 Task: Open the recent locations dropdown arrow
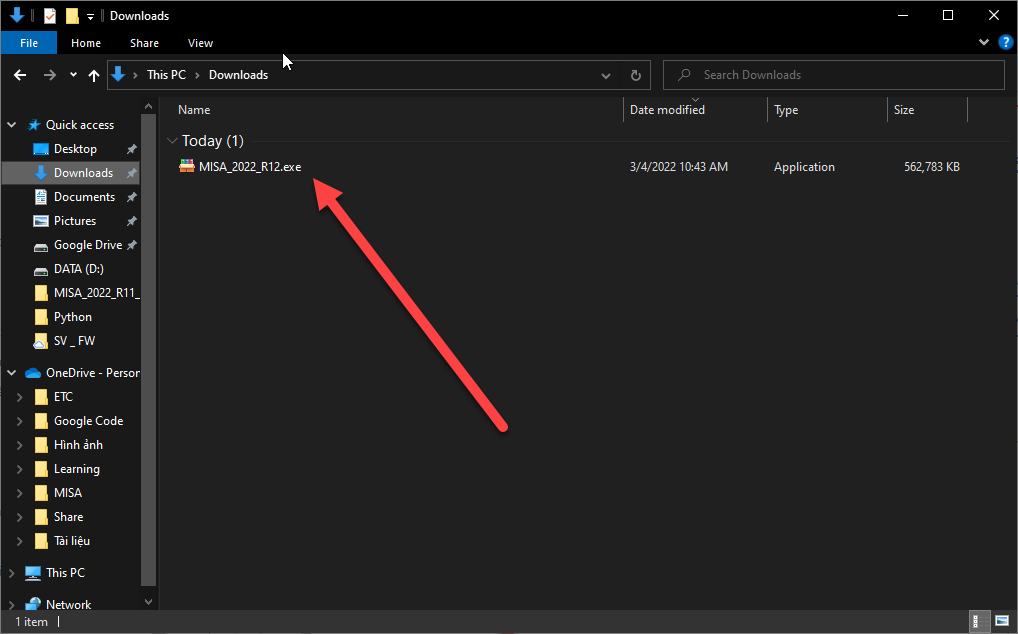73,75
